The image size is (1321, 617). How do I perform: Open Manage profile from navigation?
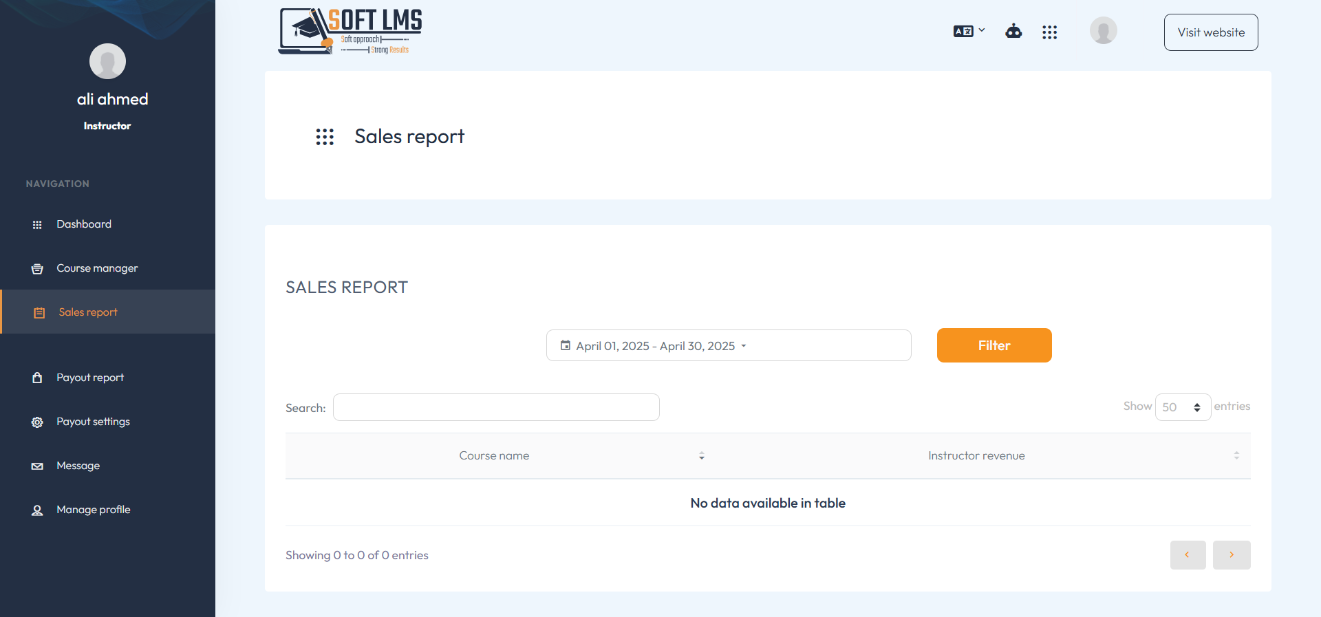click(107, 510)
